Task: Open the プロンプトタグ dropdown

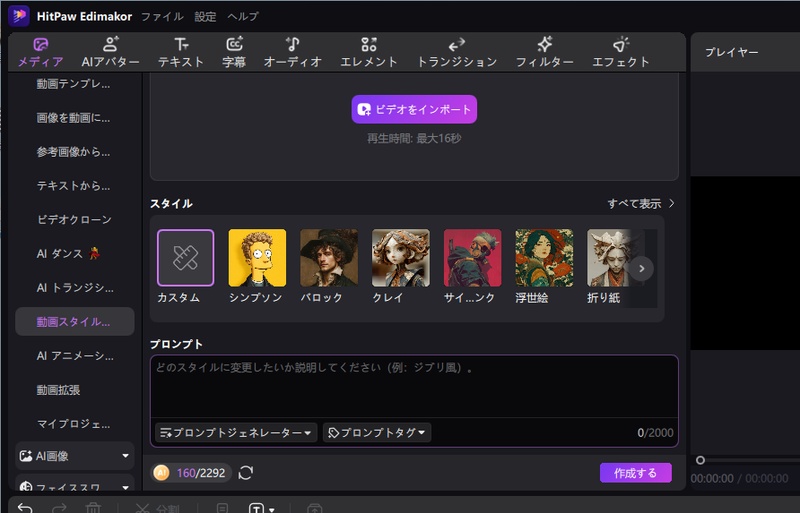Action: point(377,432)
